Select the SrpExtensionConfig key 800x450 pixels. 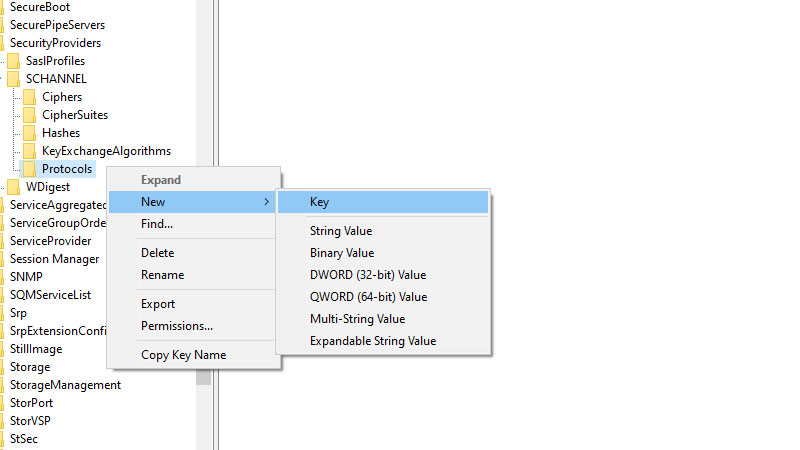pyautogui.click(x=58, y=331)
